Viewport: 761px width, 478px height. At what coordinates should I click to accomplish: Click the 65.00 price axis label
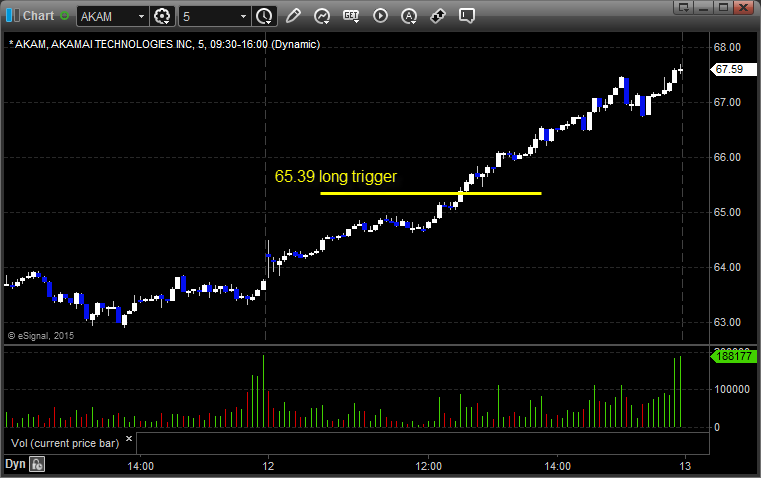(x=727, y=213)
